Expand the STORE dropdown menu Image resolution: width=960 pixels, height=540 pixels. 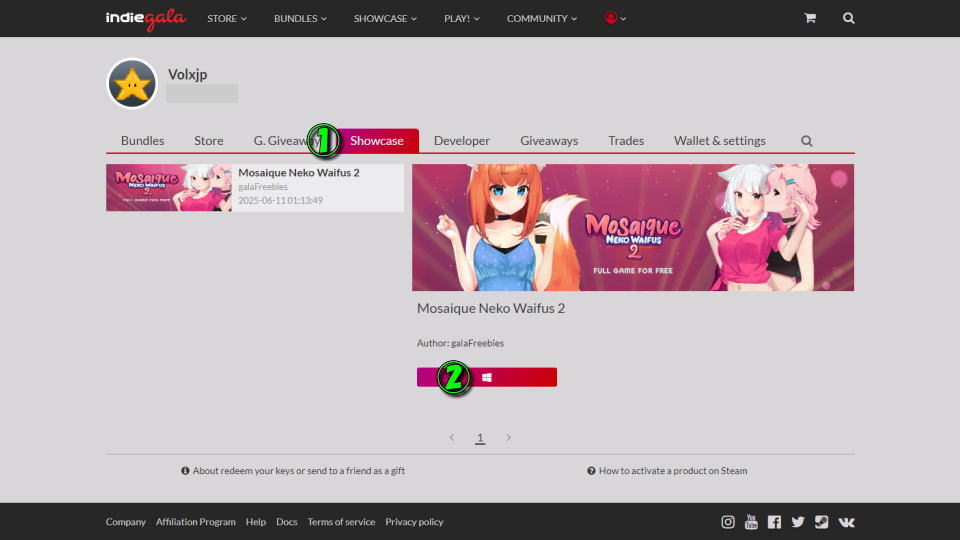coord(227,18)
